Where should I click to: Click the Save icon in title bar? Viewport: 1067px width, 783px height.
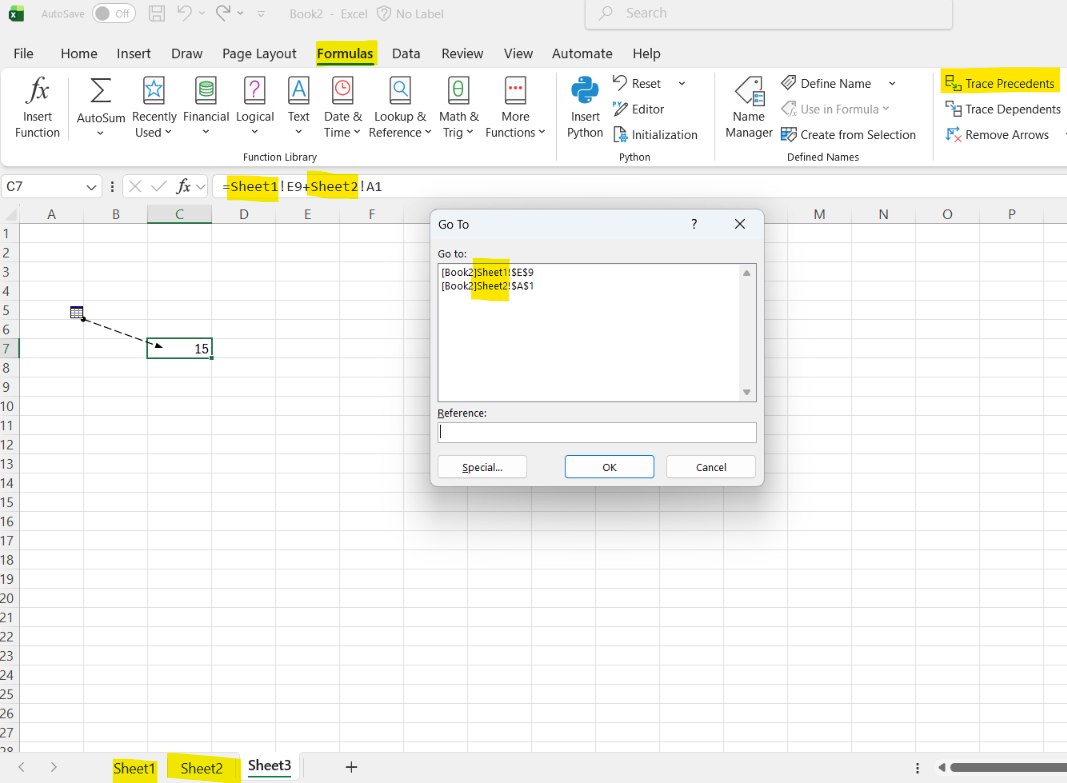157,14
